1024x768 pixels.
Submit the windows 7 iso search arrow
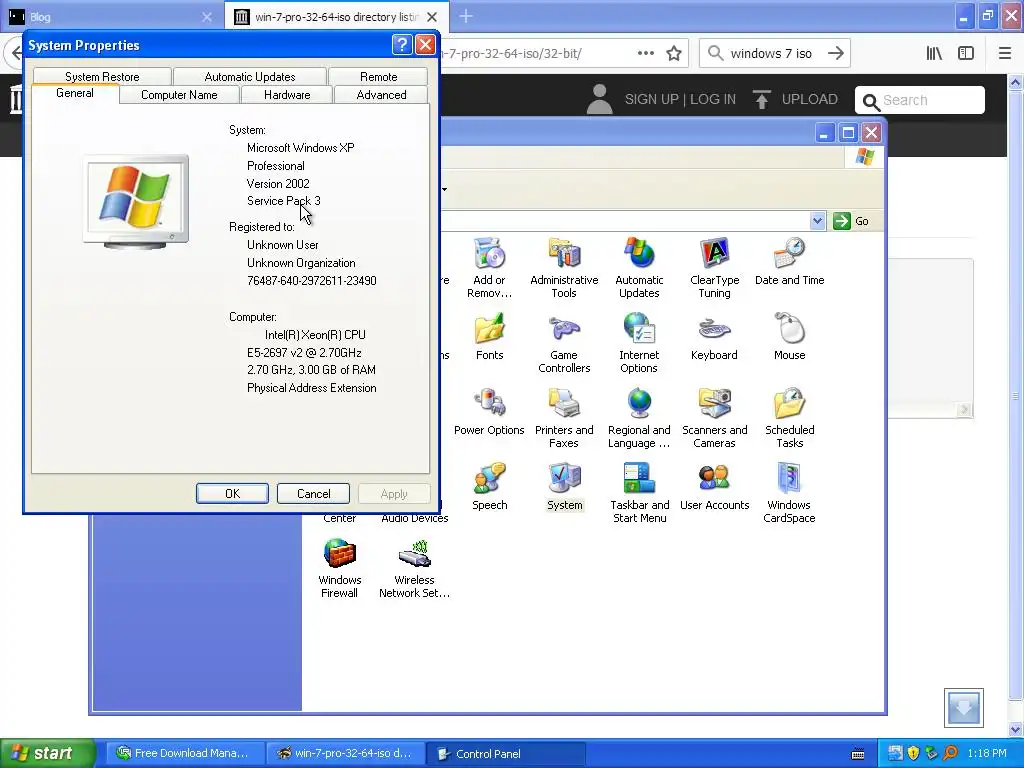pos(835,54)
